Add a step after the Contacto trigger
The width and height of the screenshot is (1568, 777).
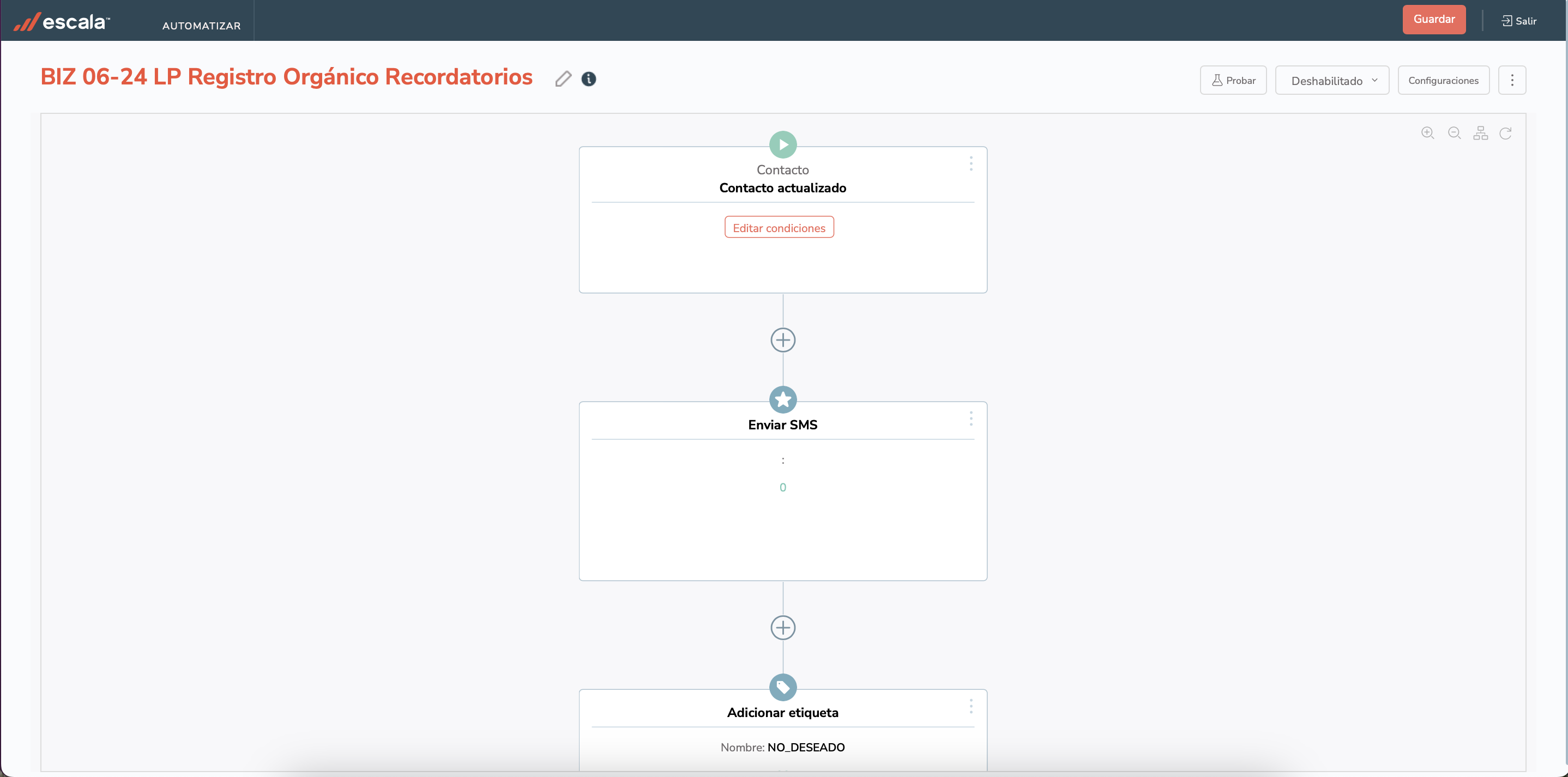pyautogui.click(x=783, y=340)
